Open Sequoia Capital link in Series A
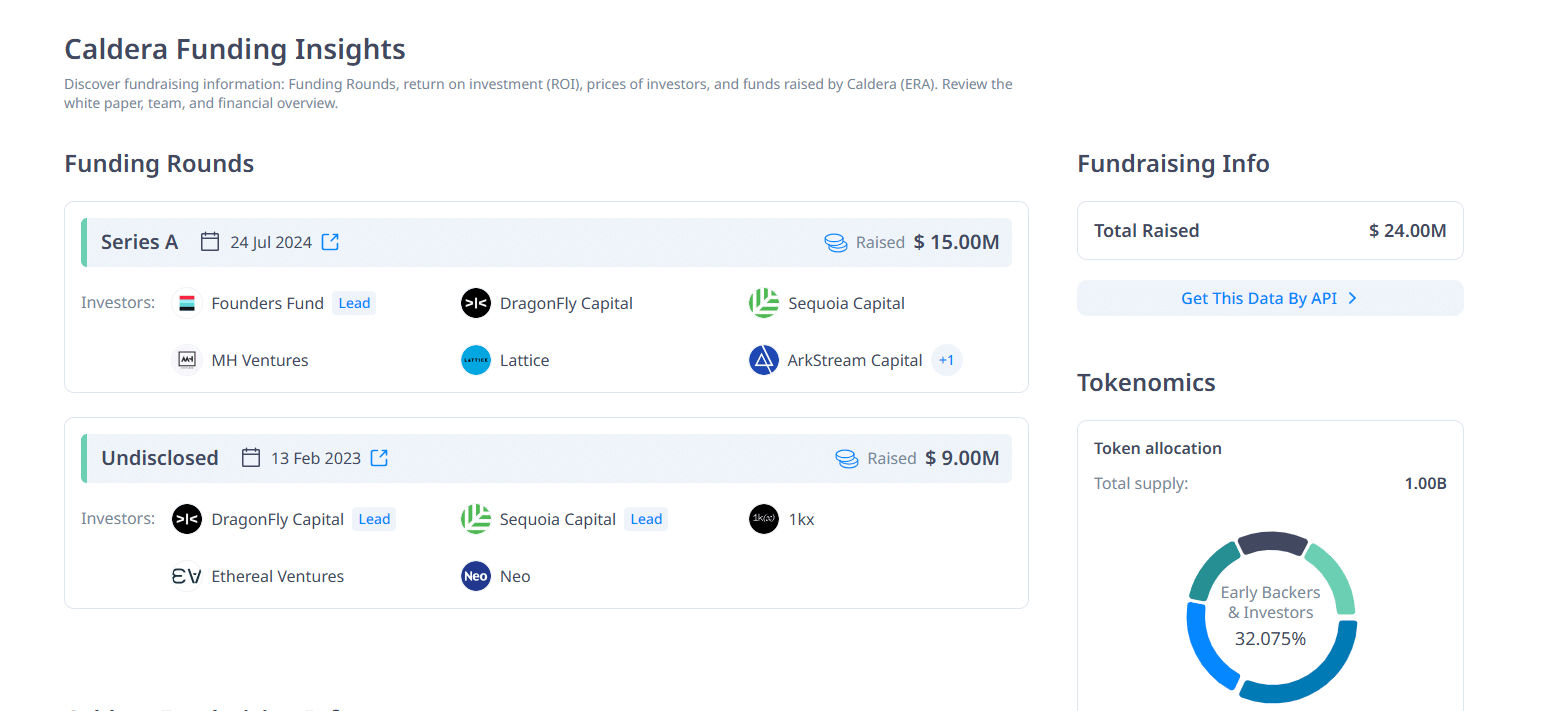The width and height of the screenshot is (1553, 711). tap(846, 303)
